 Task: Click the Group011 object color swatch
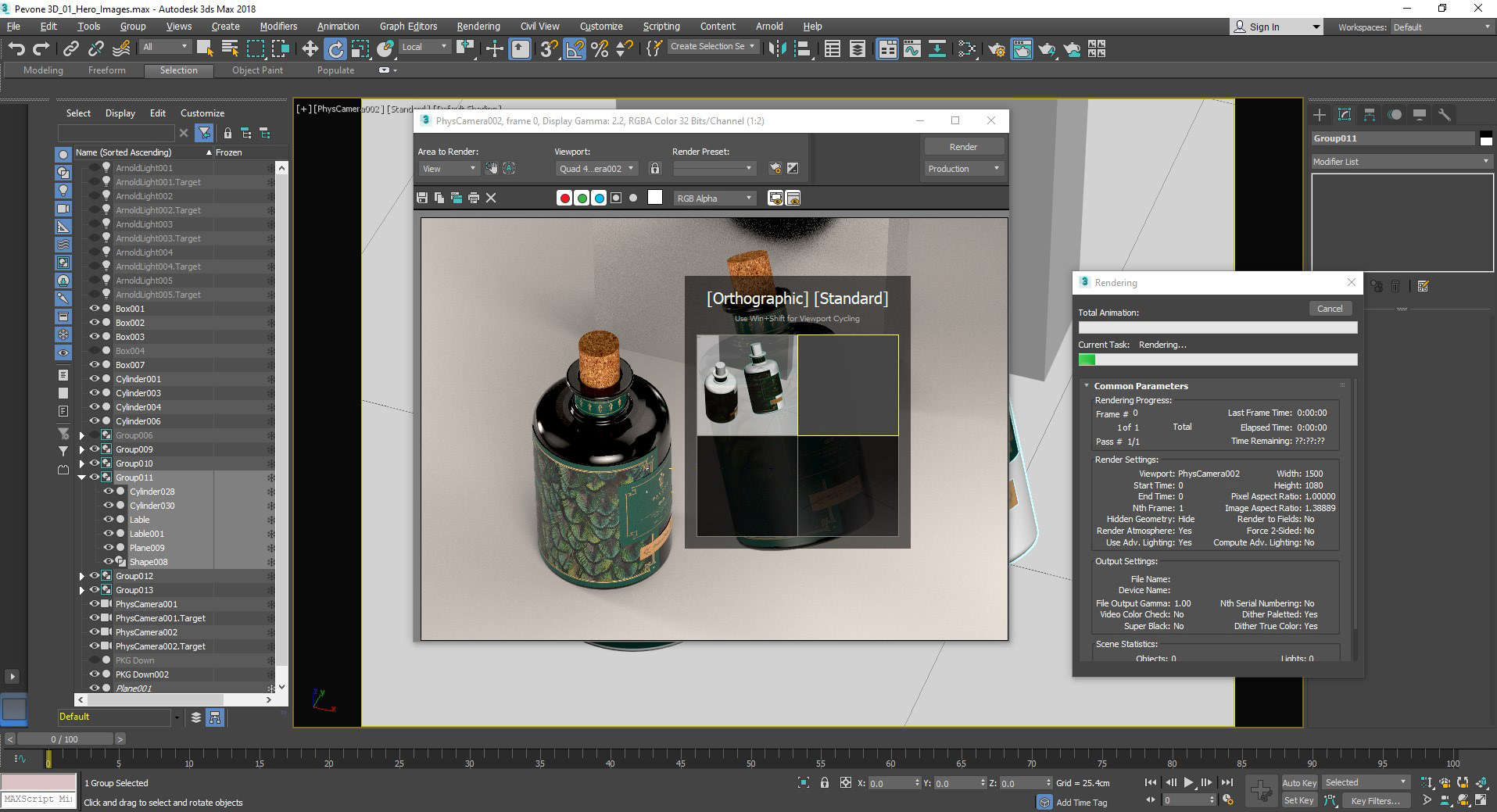pos(1486,138)
